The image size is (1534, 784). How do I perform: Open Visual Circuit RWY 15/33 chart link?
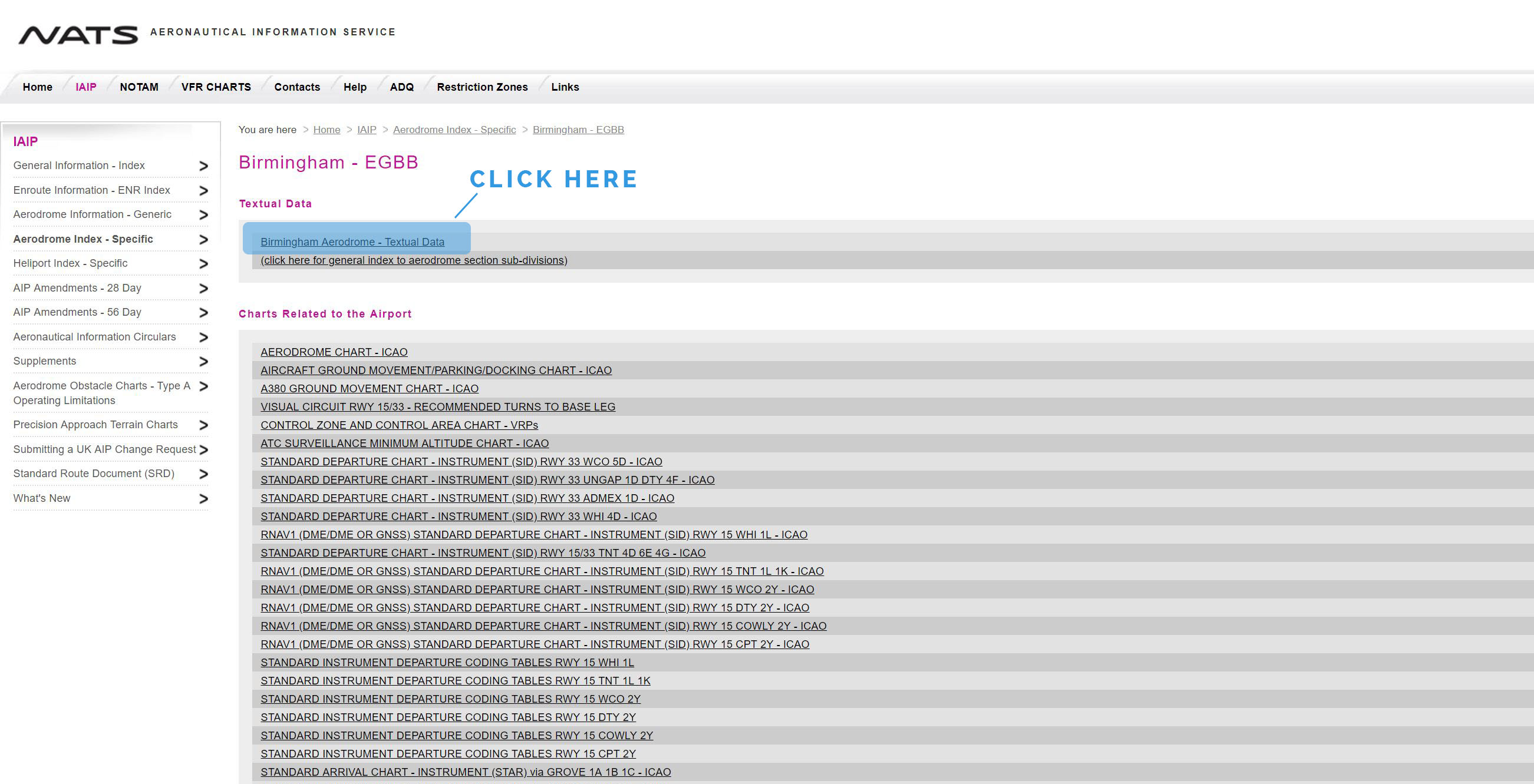(x=438, y=407)
